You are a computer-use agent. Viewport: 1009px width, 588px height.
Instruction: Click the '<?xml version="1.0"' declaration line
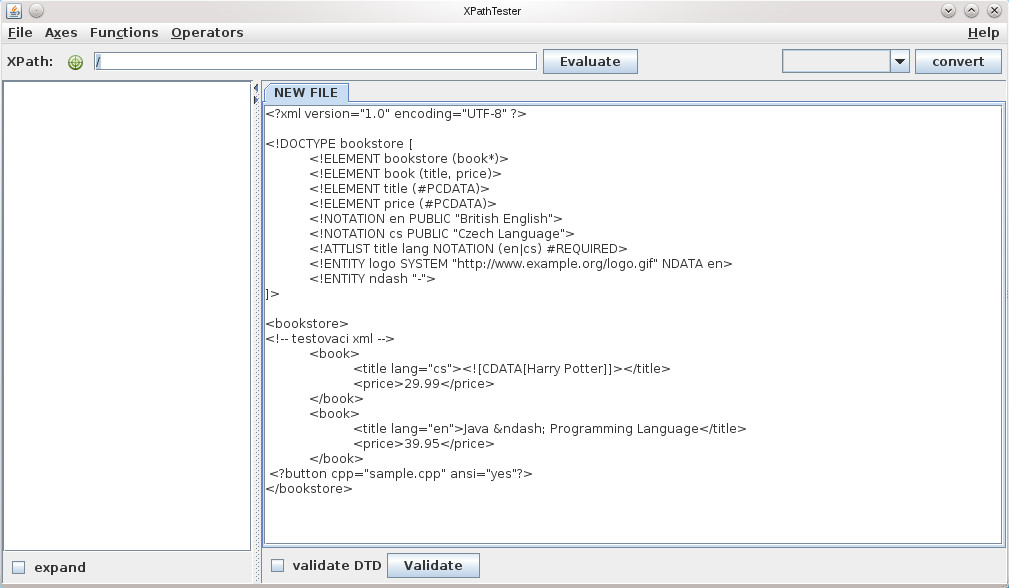coord(396,114)
